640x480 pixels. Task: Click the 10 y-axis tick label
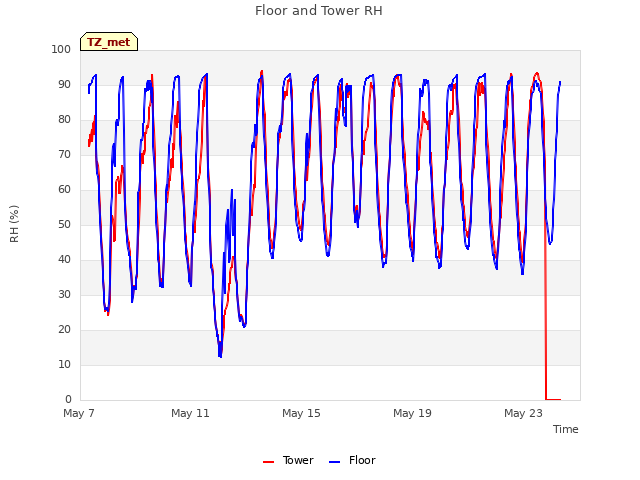click(64, 364)
